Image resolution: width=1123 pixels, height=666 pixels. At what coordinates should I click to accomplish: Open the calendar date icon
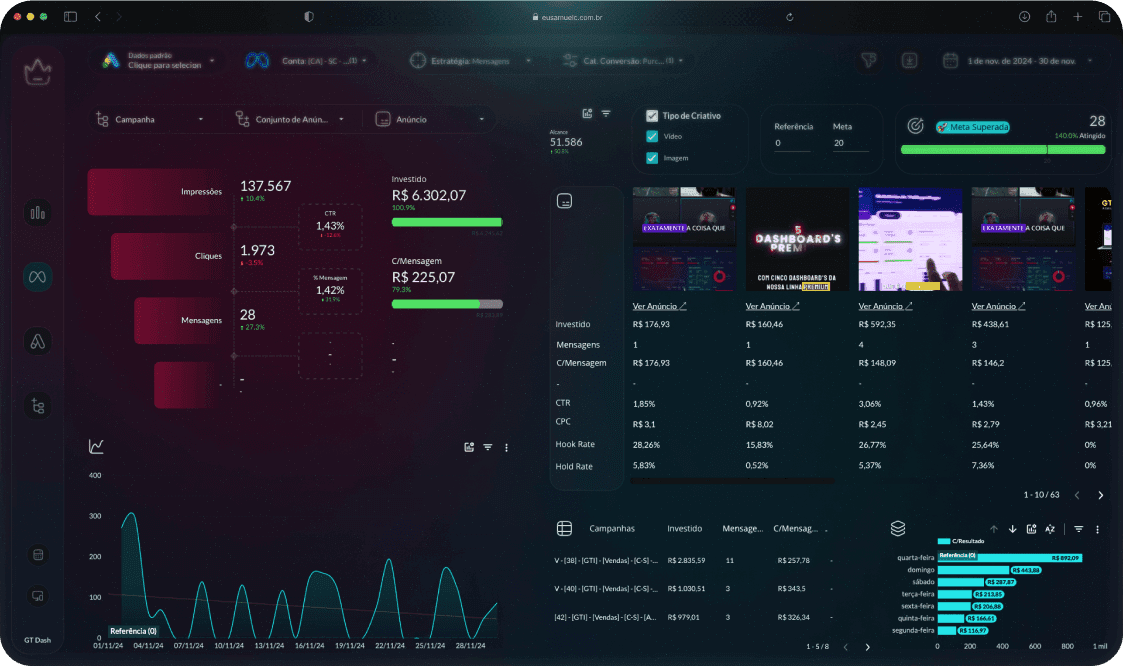[x=950, y=61]
